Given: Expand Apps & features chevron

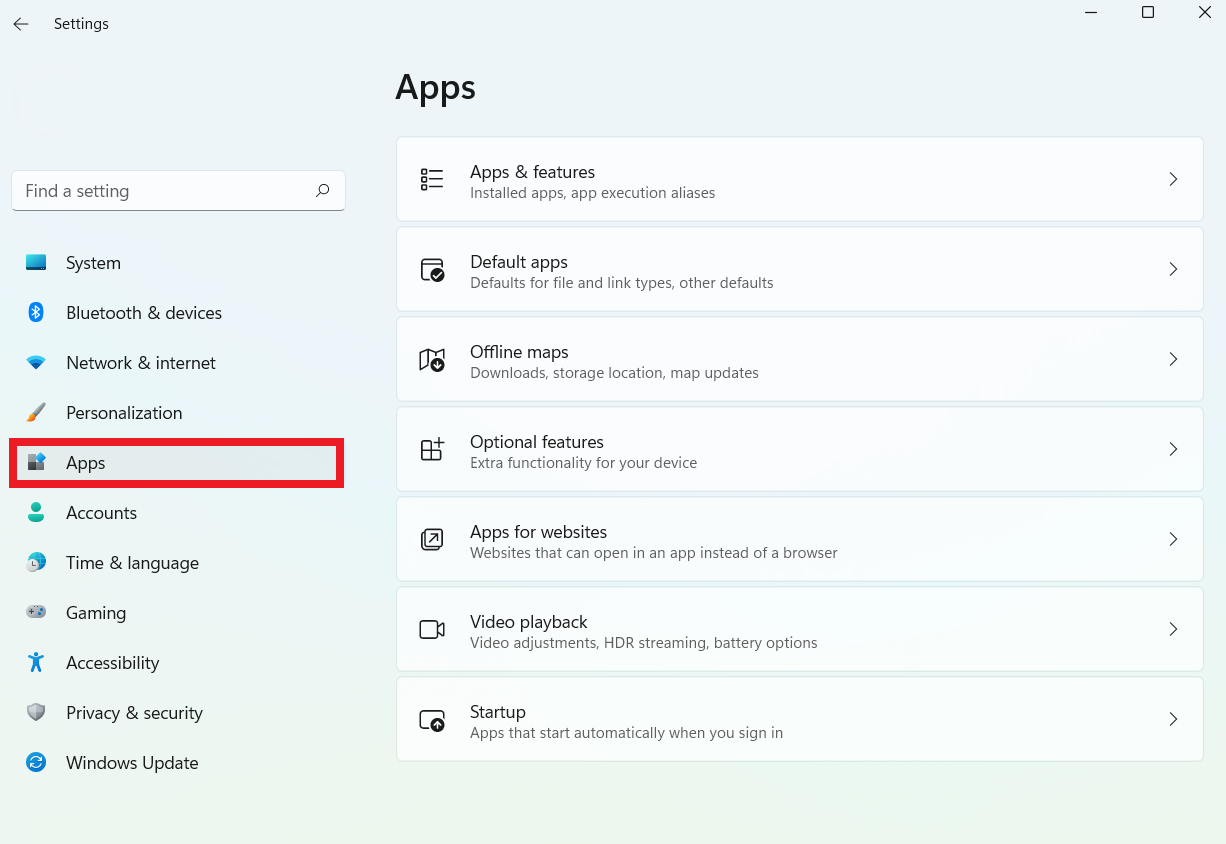Looking at the screenshot, I should click(x=1174, y=179).
